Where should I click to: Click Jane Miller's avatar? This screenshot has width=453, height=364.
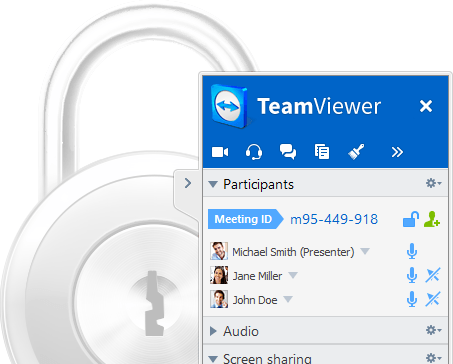(219, 275)
